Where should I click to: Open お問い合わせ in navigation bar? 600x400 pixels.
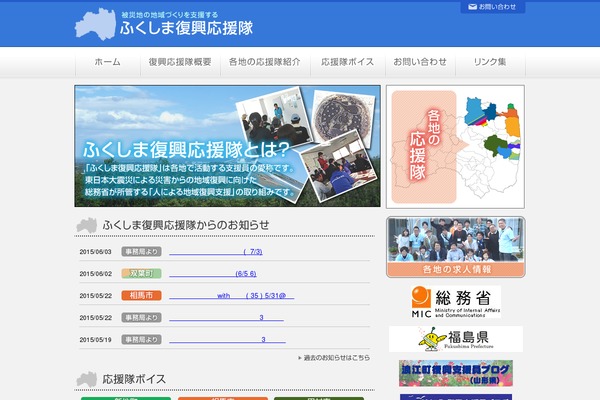tap(420, 62)
